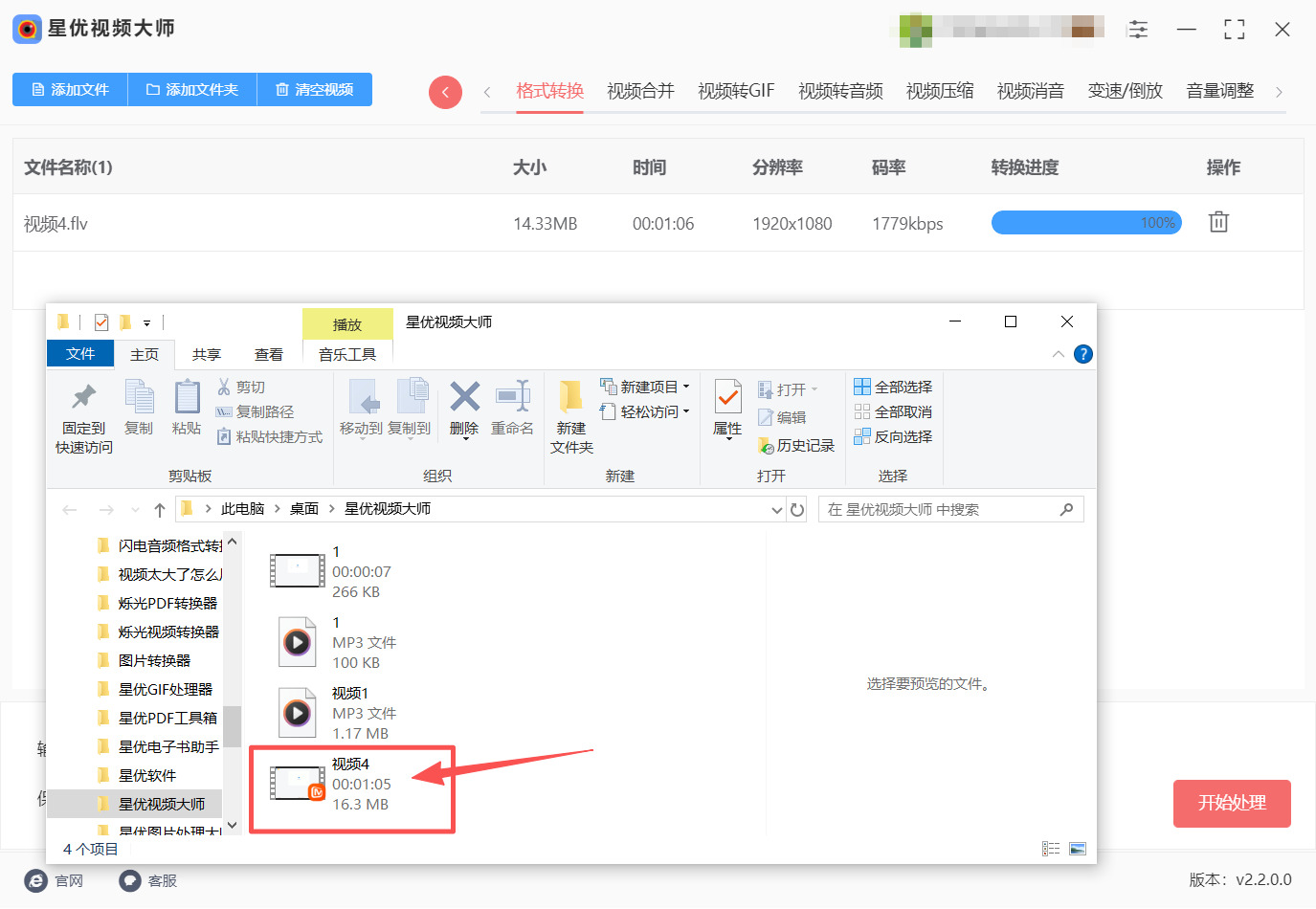
Task: Open 属性 checkmark icon
Action: pos(727,396)
